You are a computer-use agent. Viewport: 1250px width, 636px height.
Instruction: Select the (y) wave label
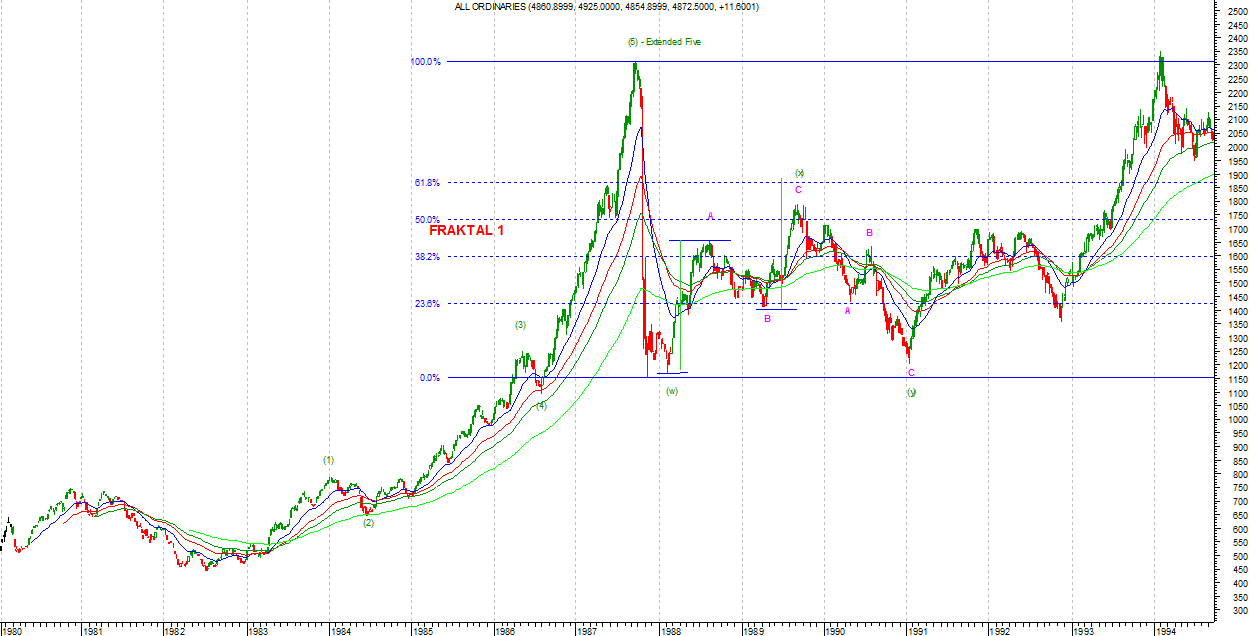(x=911, y=392)
